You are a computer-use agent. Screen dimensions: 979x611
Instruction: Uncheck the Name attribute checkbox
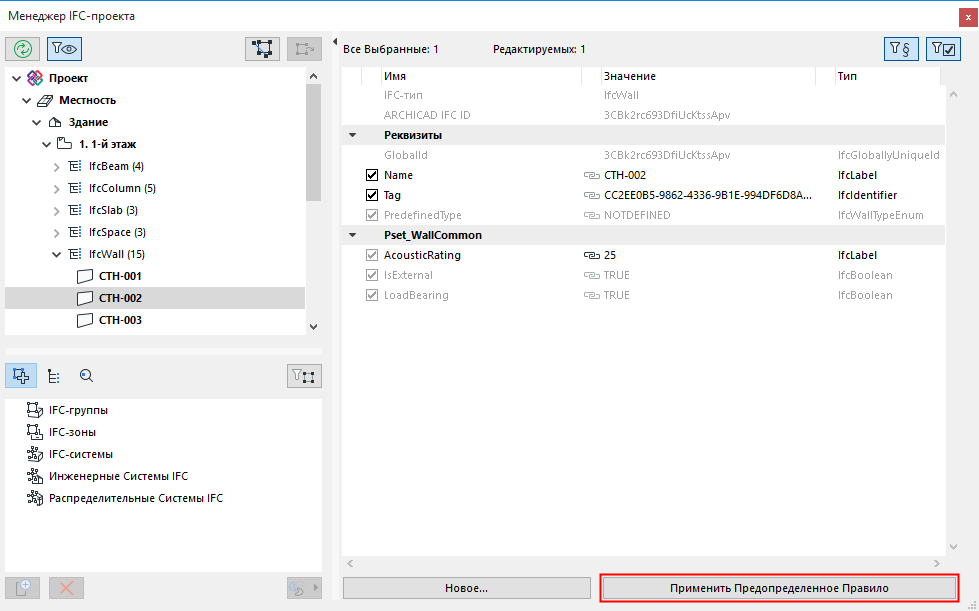[x=372, y=175]
